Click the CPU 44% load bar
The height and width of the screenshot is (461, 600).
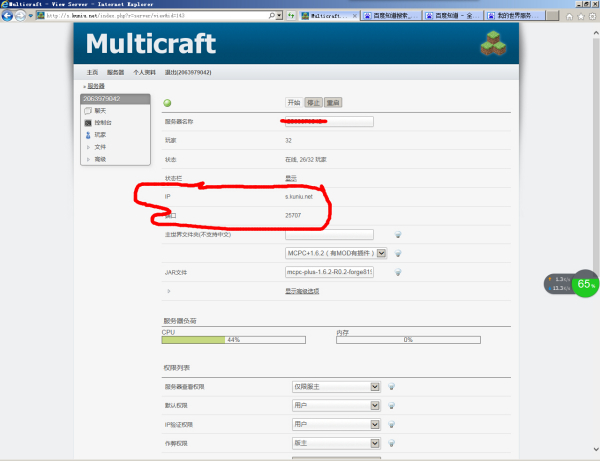coord(233,340)
